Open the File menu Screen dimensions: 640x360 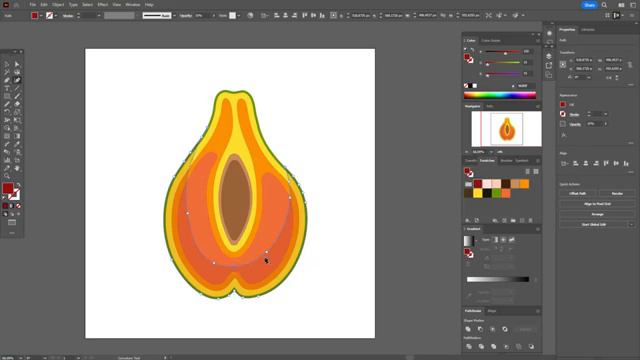pos(33,5)
